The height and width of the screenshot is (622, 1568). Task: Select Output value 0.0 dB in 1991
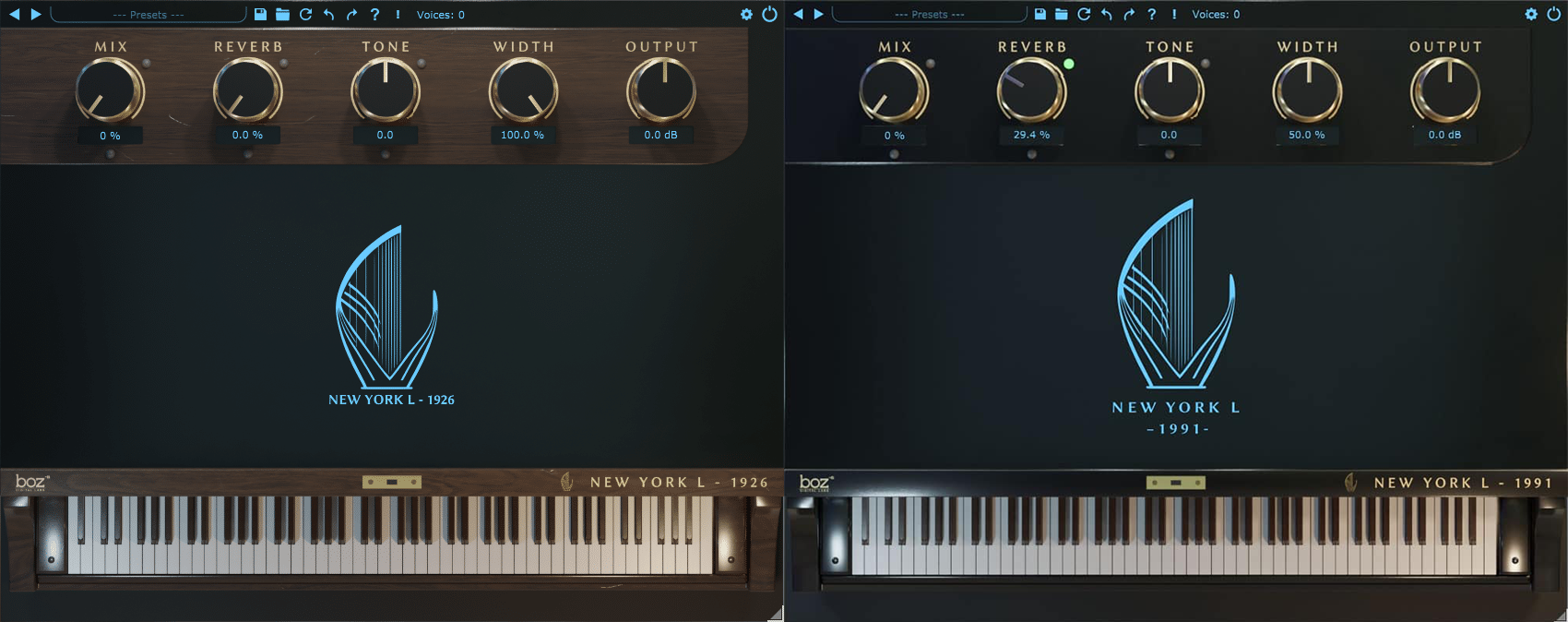click(x=1444, y=135)
